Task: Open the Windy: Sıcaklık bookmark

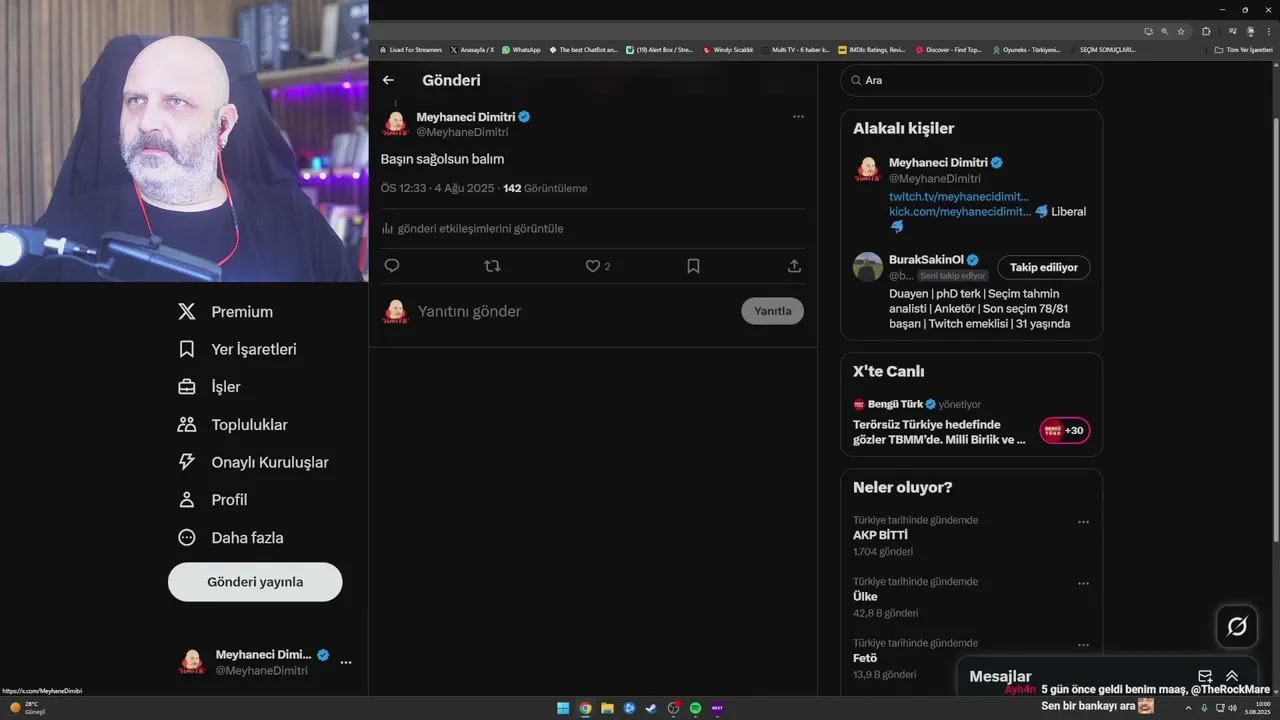Action: click(728, 49)
